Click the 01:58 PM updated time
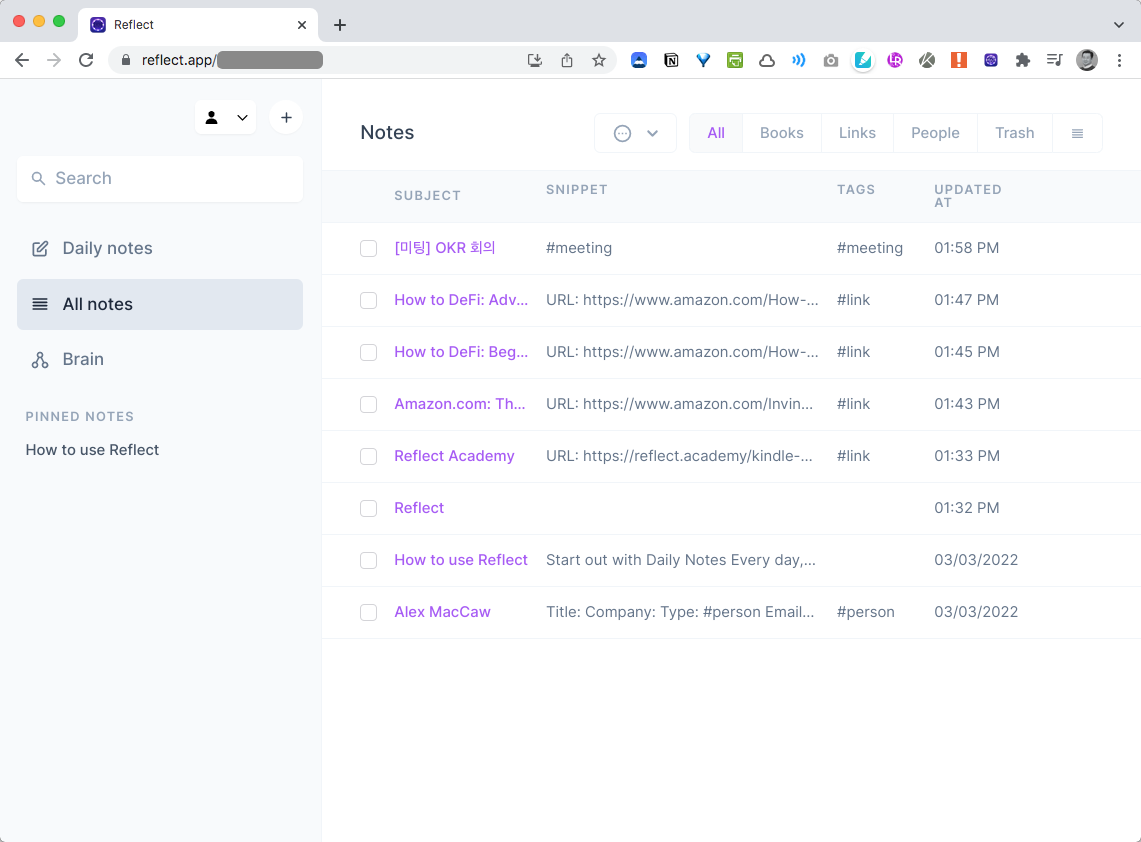 [966, 247]
